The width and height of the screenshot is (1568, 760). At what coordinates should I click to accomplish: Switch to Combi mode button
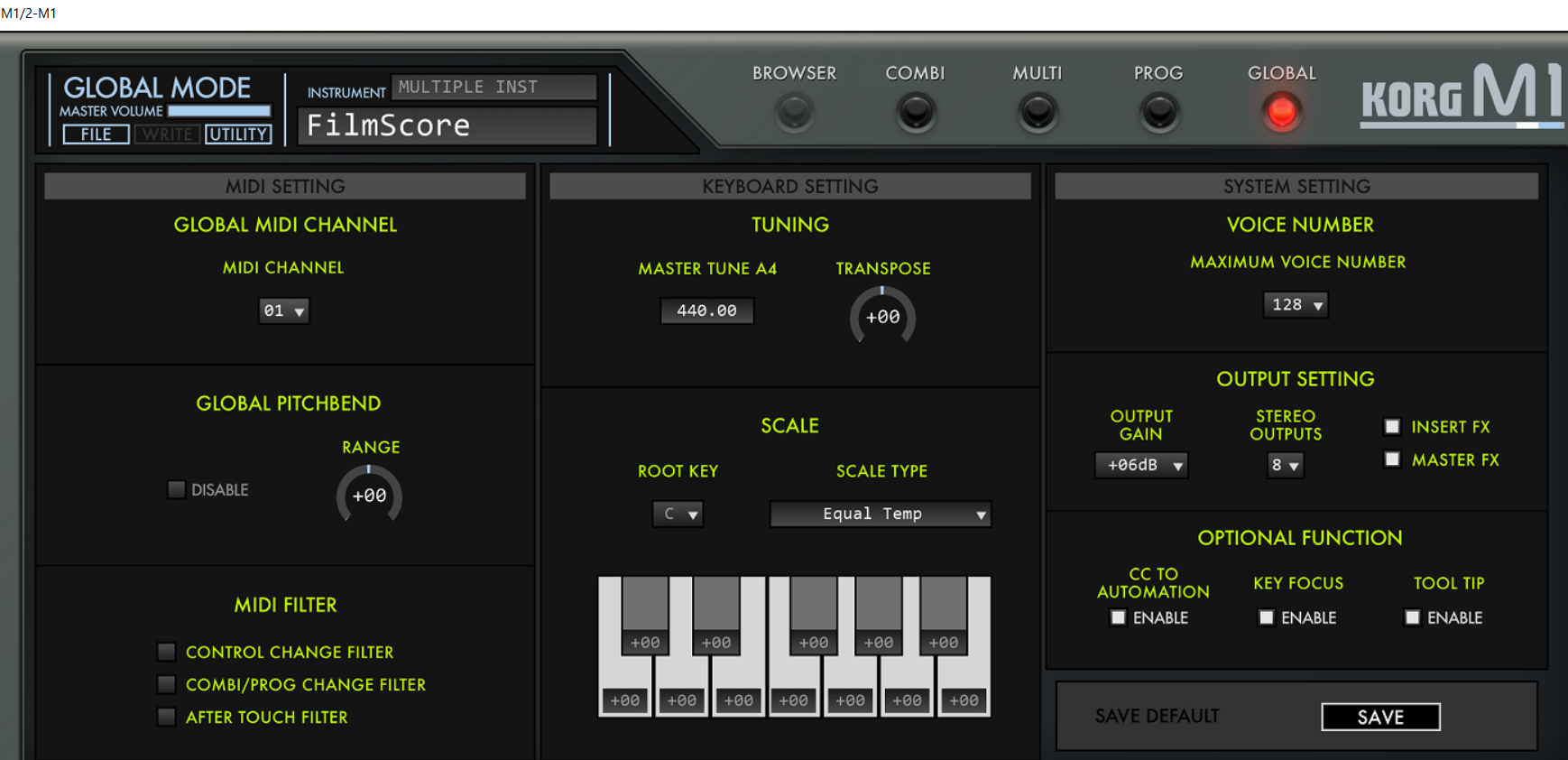click(x=916, y=113)
